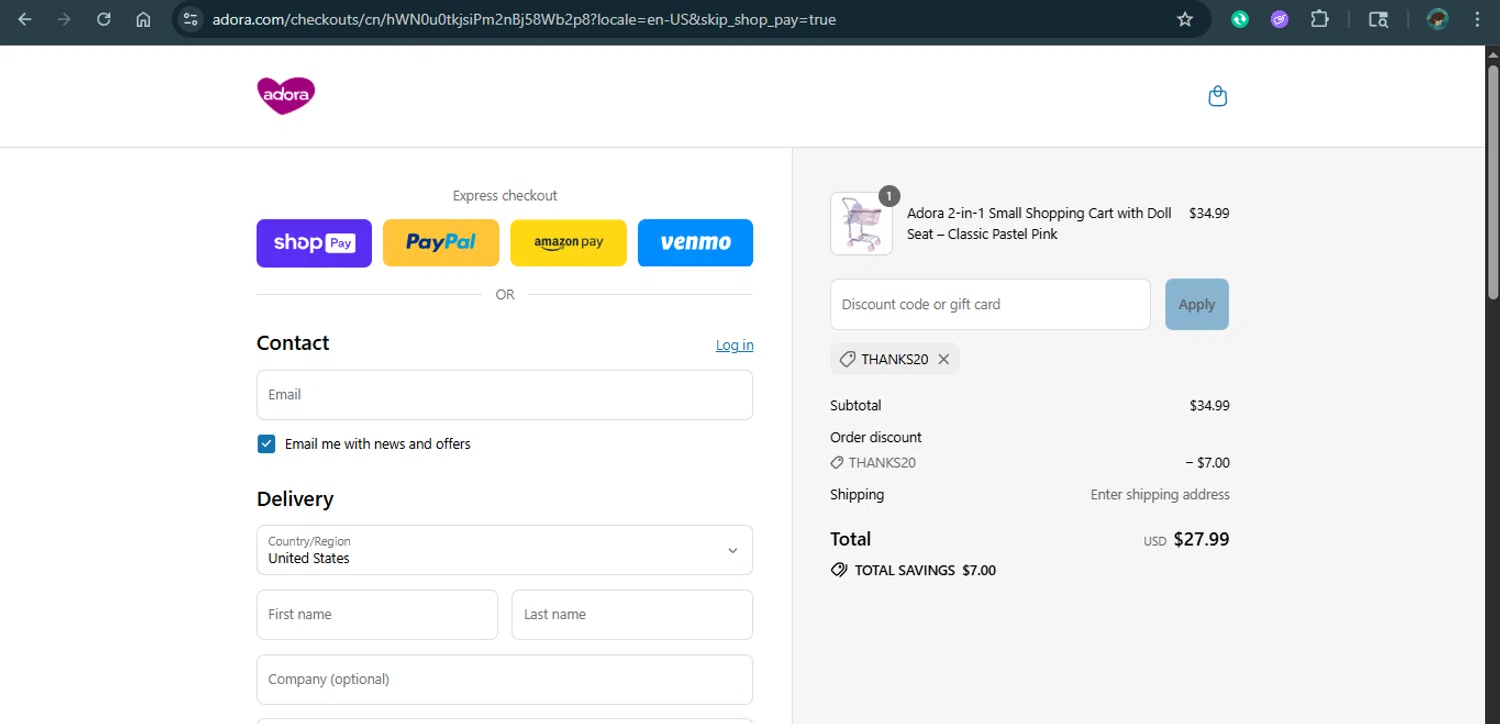Click the Subtotal $34.99 value
The image size is (1500, 724).
coord(1209,405)
